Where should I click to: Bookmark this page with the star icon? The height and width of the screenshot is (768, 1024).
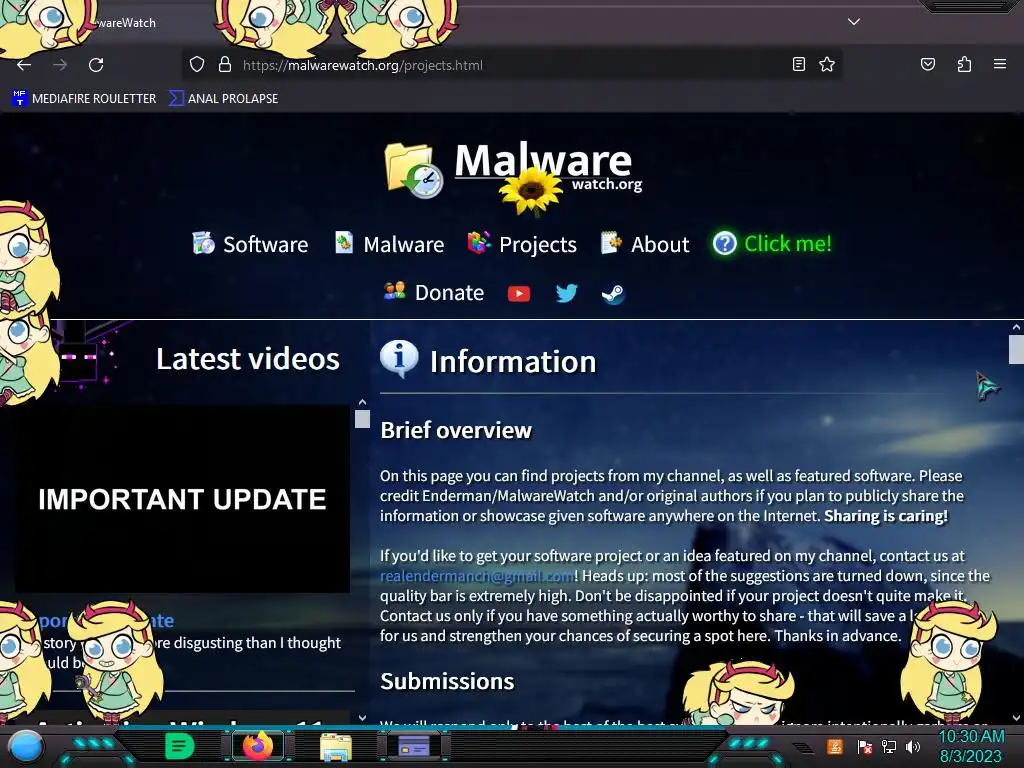pyautogui.click(x=827, y=64)
